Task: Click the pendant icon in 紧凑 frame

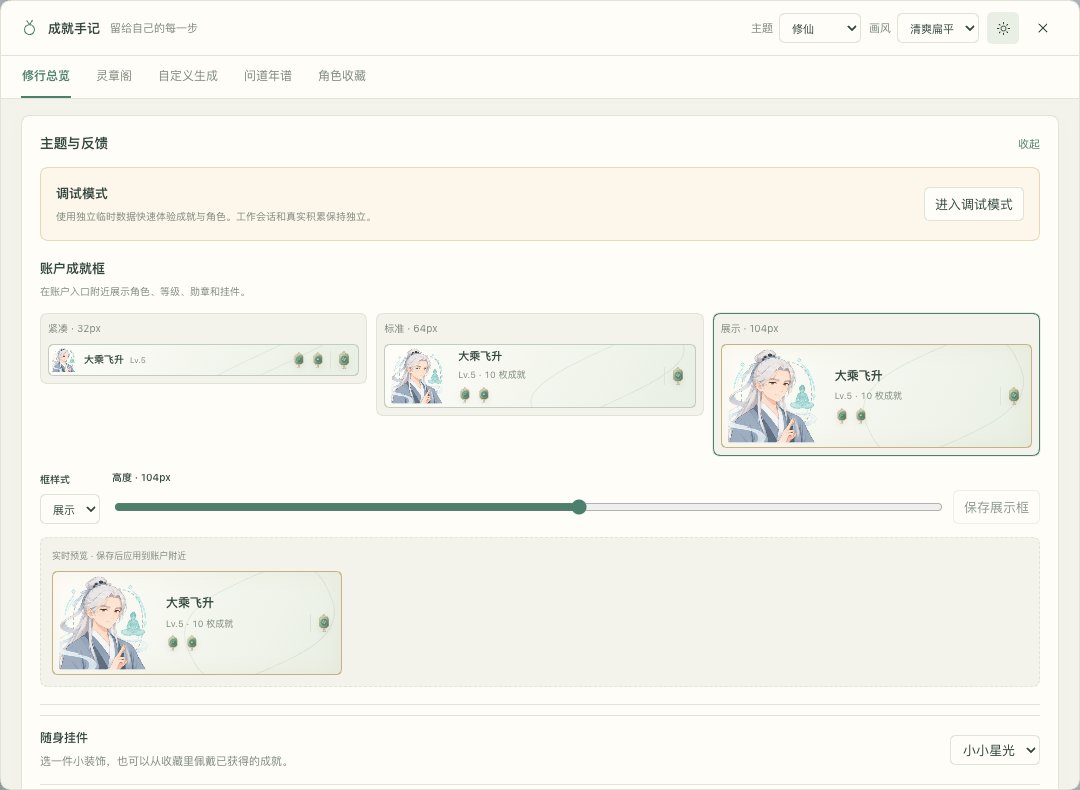Action: click(344, 360)
